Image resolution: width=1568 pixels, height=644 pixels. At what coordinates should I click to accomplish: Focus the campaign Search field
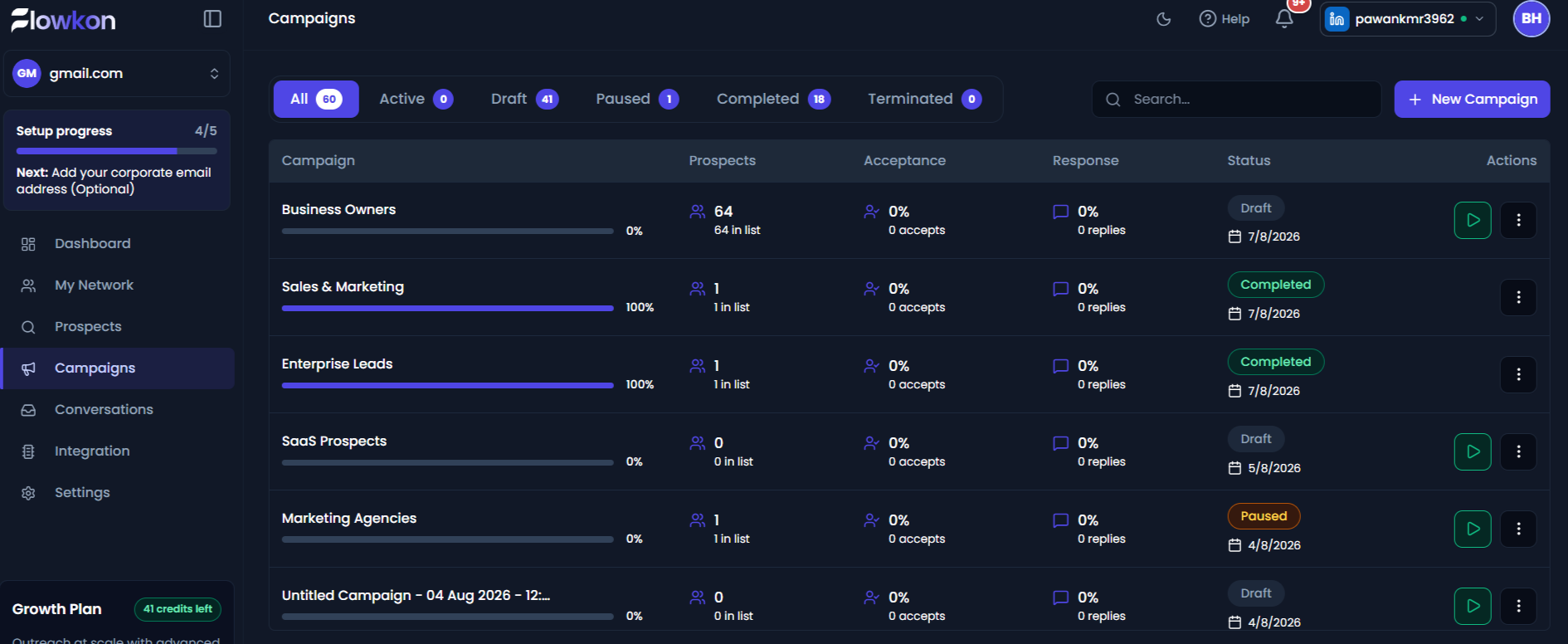point(1236,100)
